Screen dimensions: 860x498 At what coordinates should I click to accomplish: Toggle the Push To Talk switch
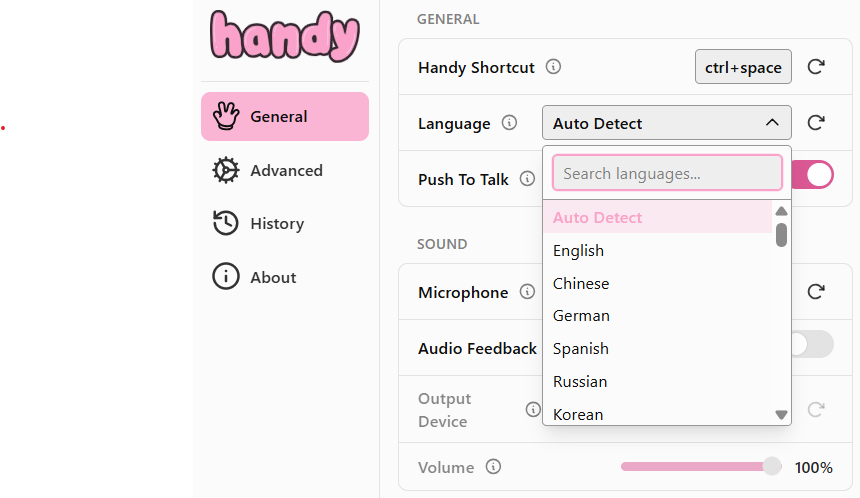(x=812, y=175)
